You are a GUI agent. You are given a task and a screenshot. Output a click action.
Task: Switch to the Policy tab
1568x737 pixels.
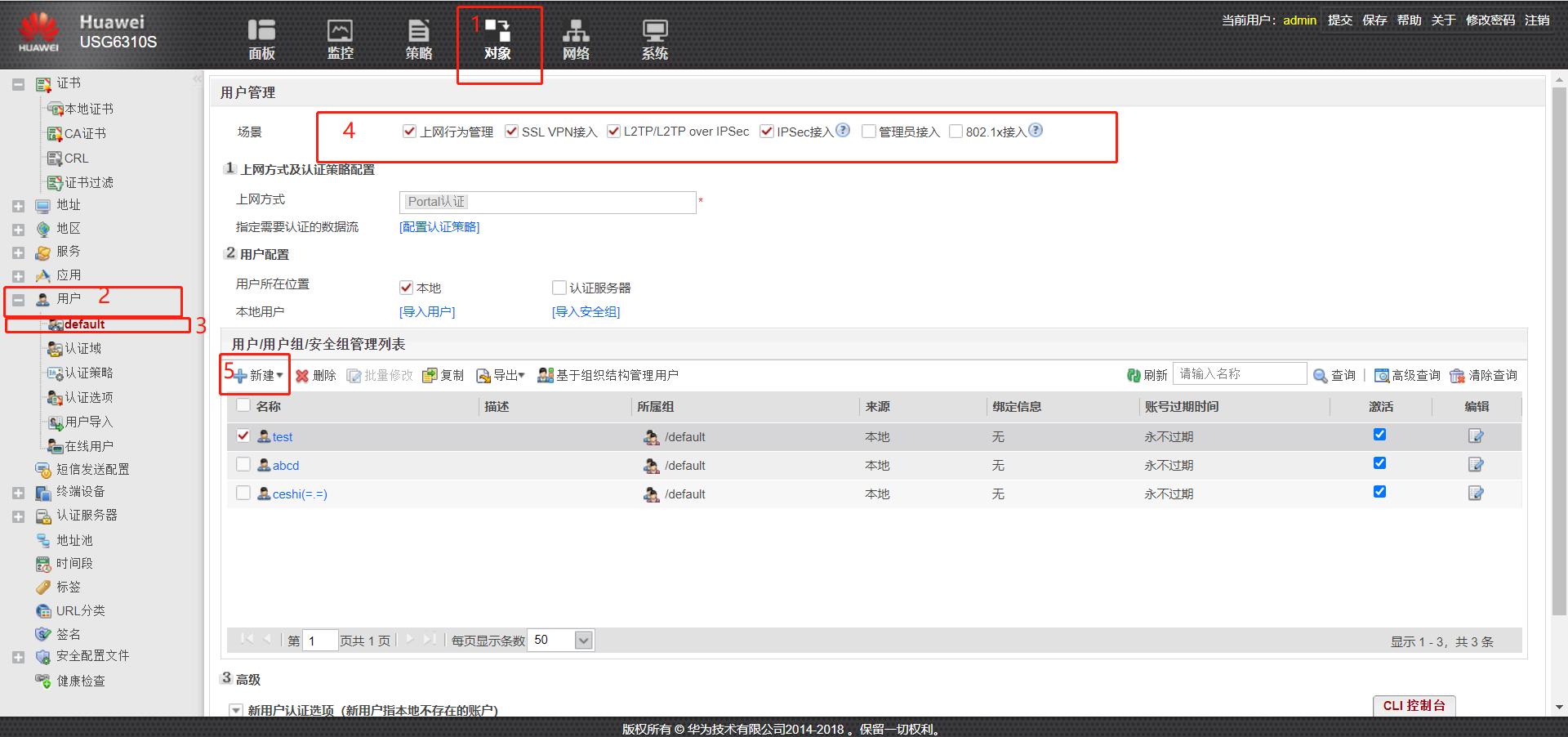418,39
